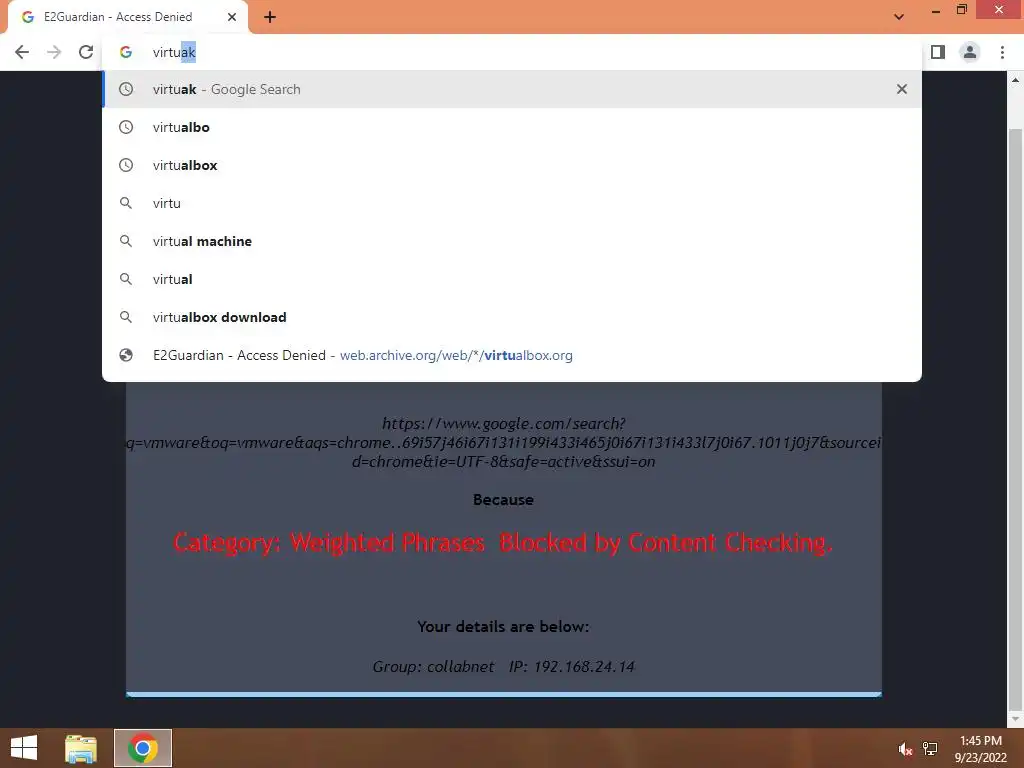The image size is (1024, 768).
Task: Reload the current page
Action: point(86,52)
